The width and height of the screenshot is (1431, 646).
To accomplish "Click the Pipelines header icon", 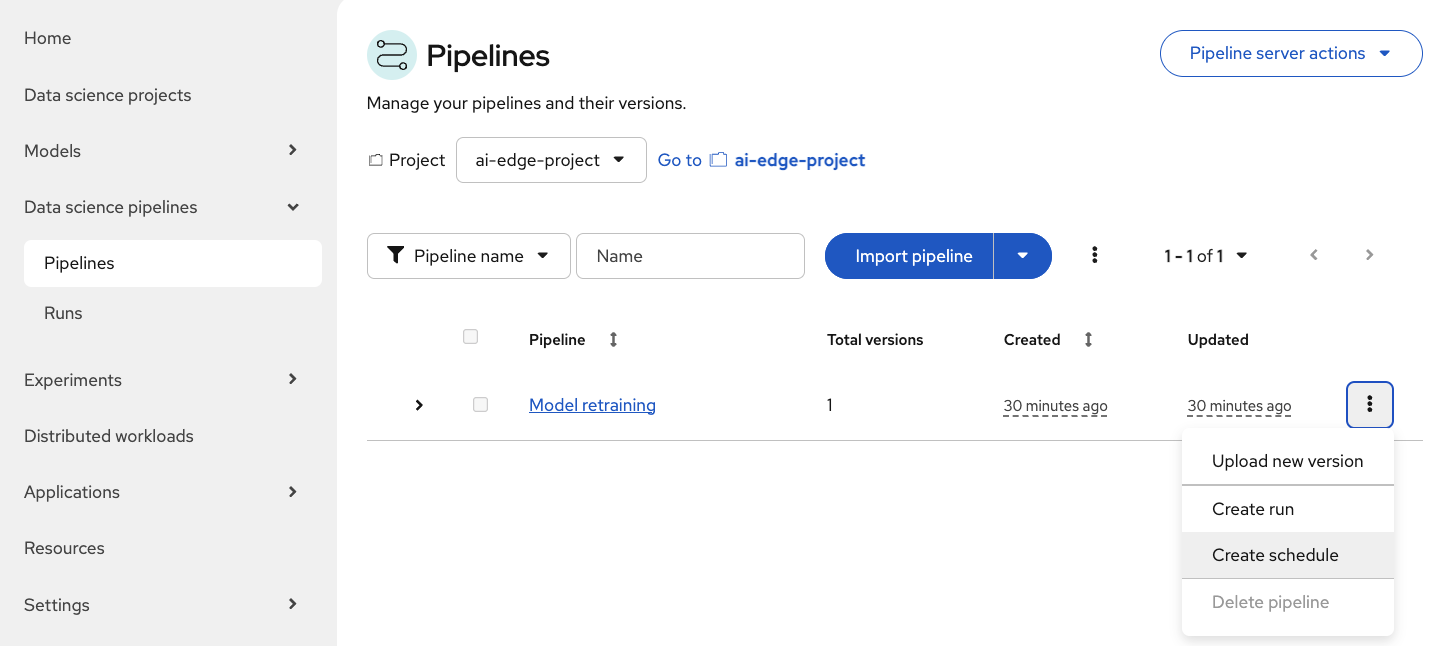I will point(391,55).
